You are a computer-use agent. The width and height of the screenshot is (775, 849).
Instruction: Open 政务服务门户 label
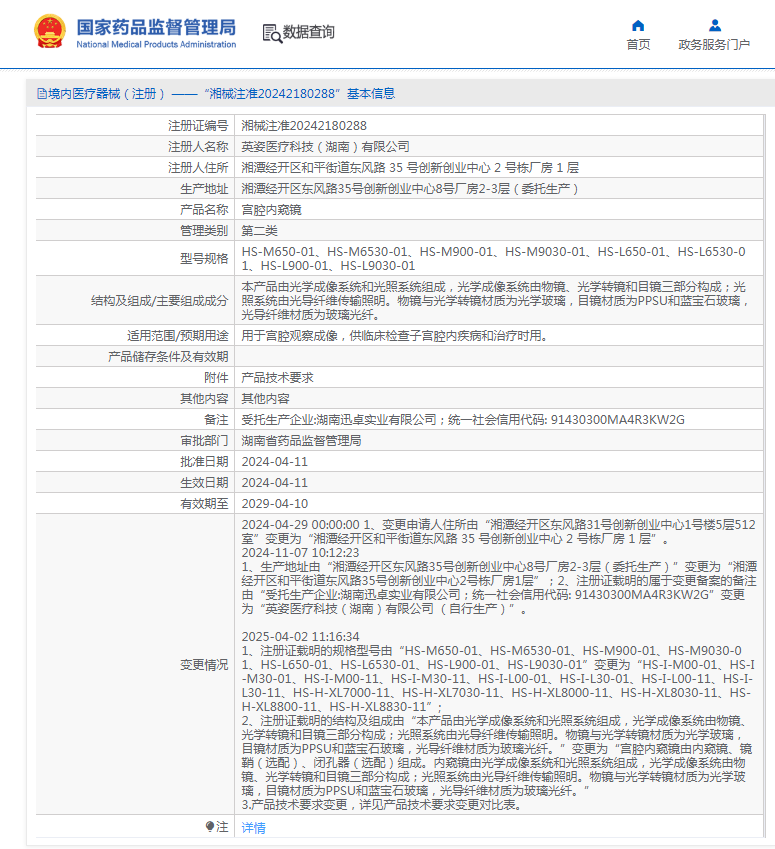(714, 44)
